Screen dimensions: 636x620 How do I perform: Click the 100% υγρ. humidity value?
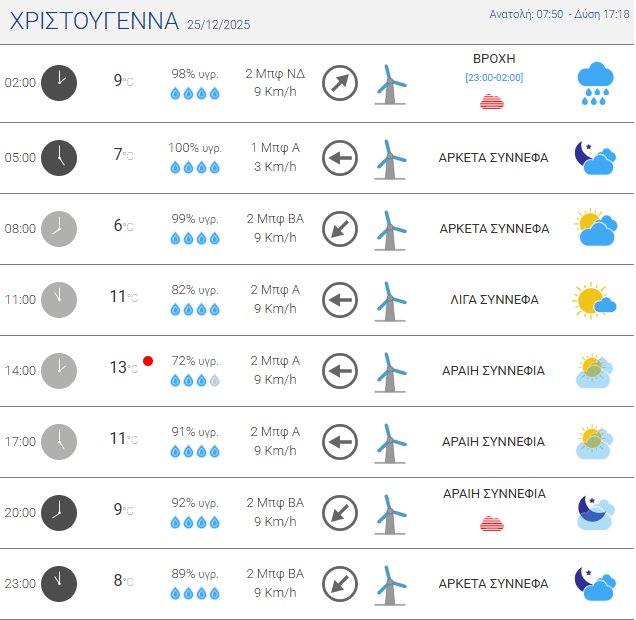point(194,148)
